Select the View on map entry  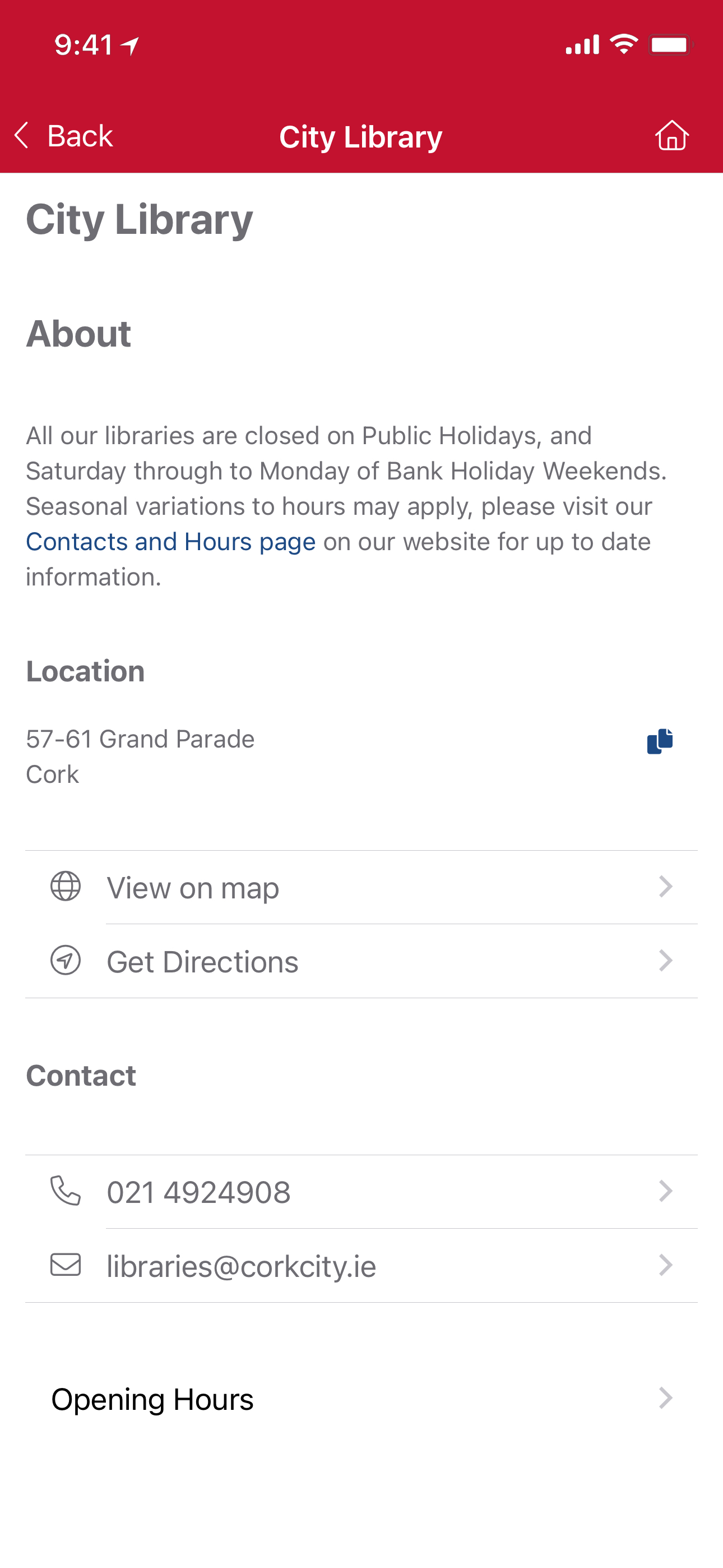pyautogui.click(x=361, y=887)
